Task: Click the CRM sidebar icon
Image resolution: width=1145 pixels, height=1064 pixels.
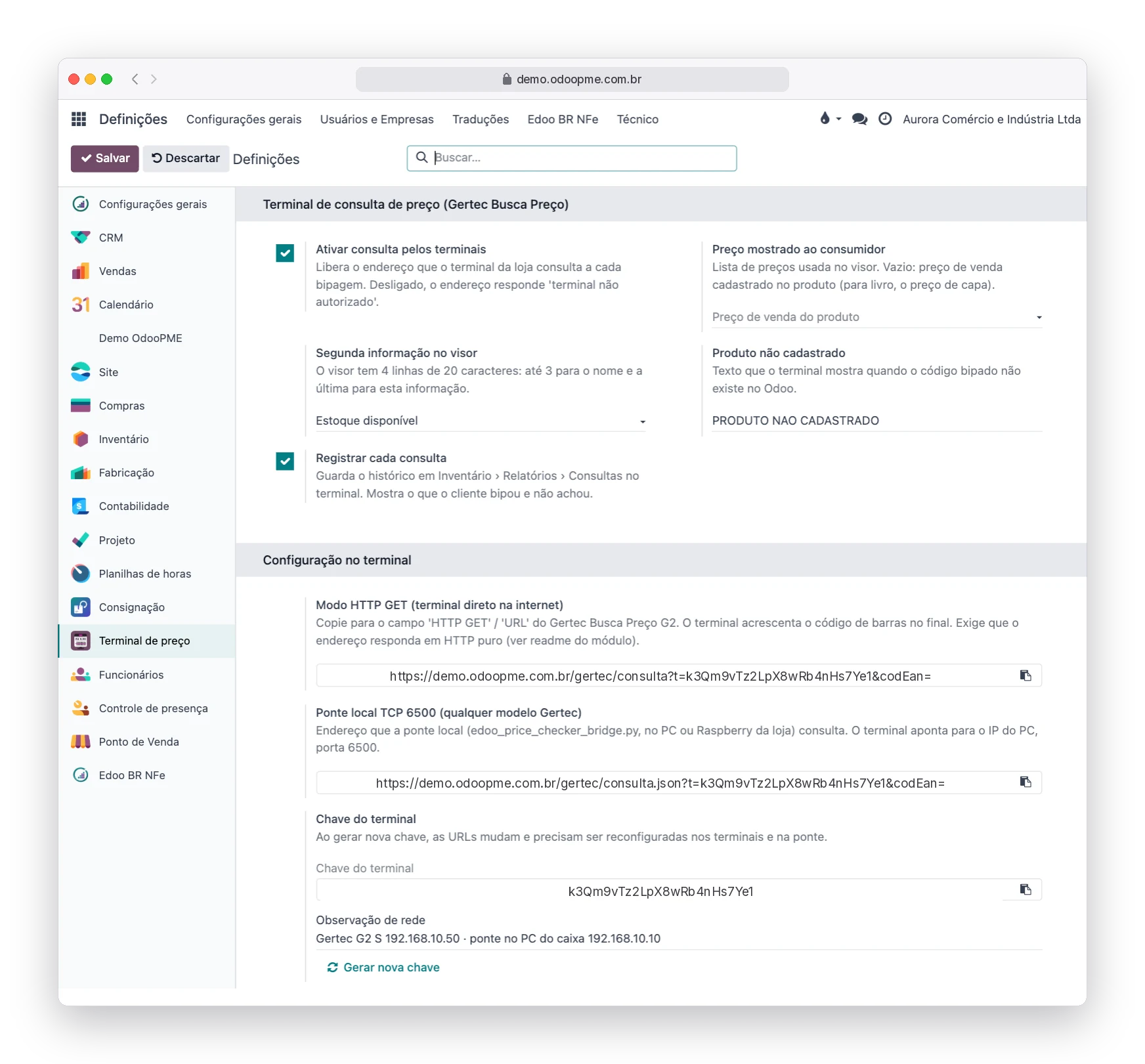Action: point(81,238)
